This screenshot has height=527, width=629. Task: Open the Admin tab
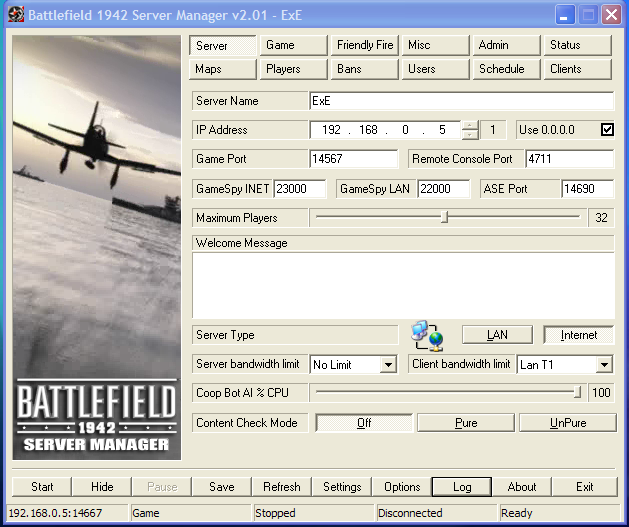click(x=507, y=45)
